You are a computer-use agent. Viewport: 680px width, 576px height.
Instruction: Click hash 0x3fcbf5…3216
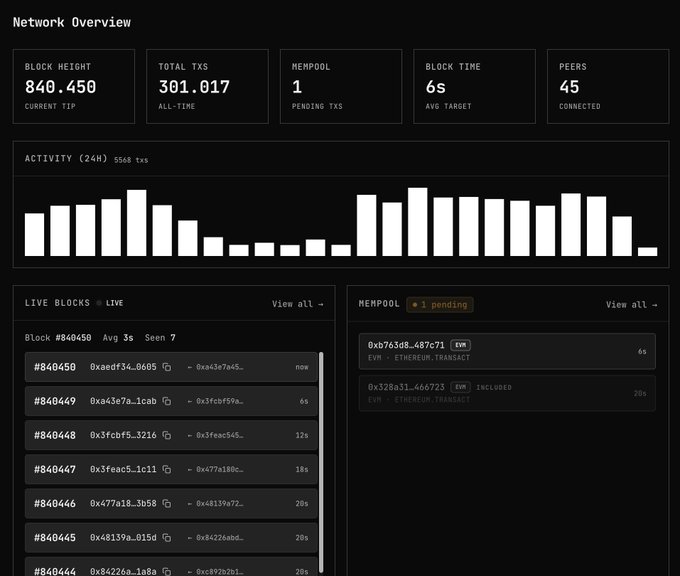click(123, 435)
